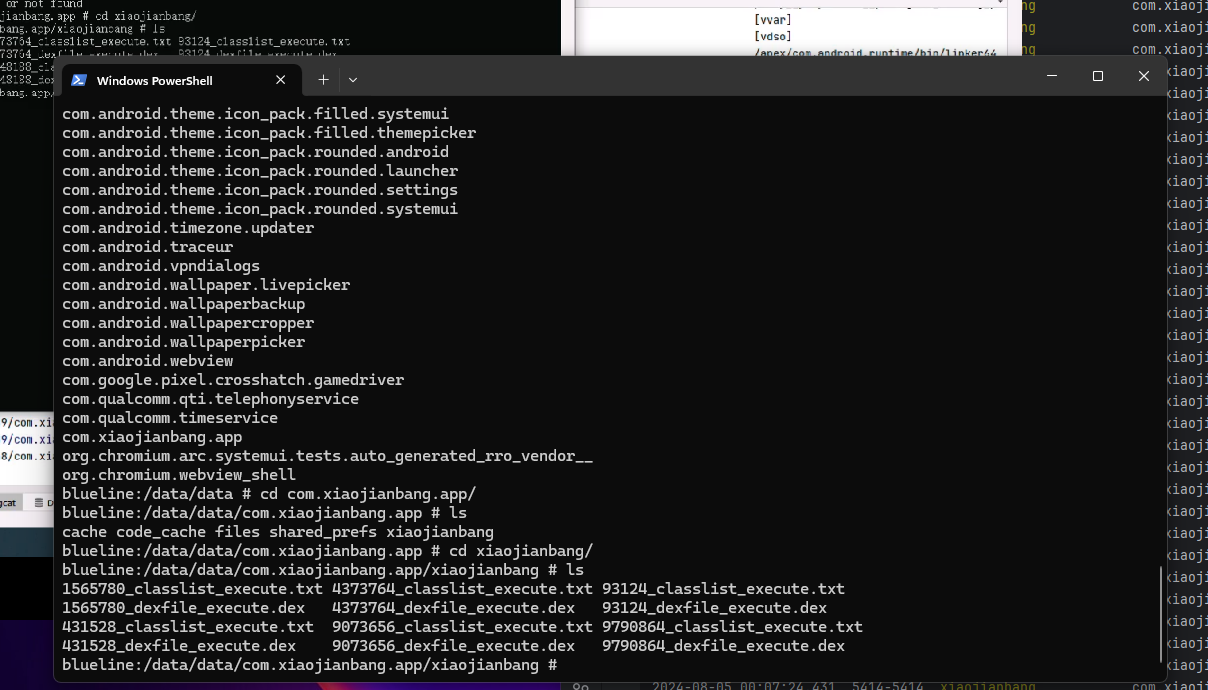Click the org.chromium.webview_shell package line
The image size is (1208, 690).
[179, 475]
